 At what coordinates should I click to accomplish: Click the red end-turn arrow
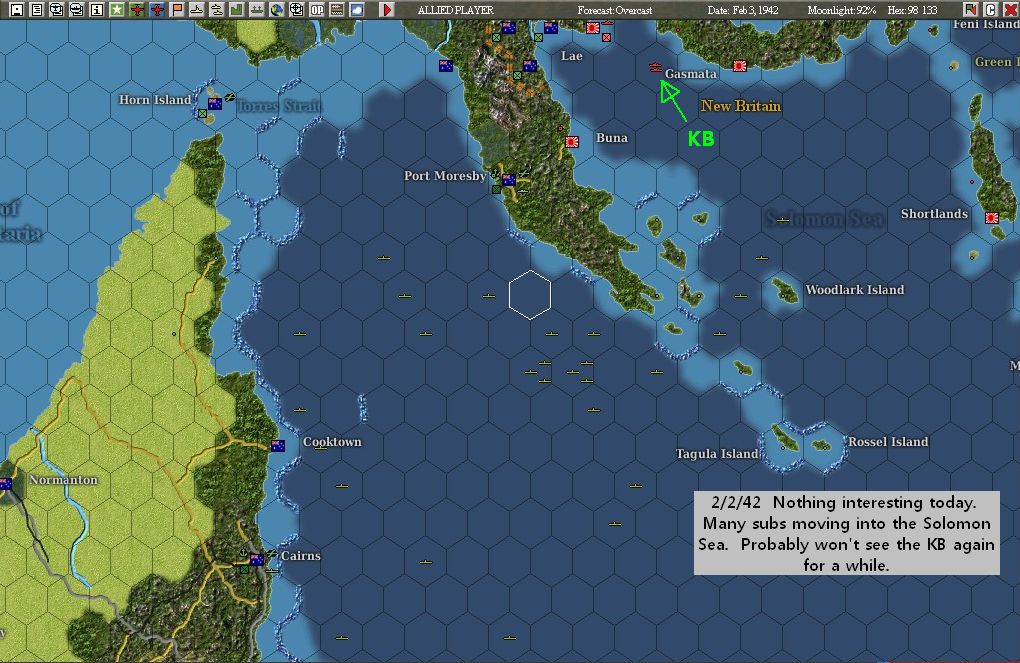coord(387,10)
